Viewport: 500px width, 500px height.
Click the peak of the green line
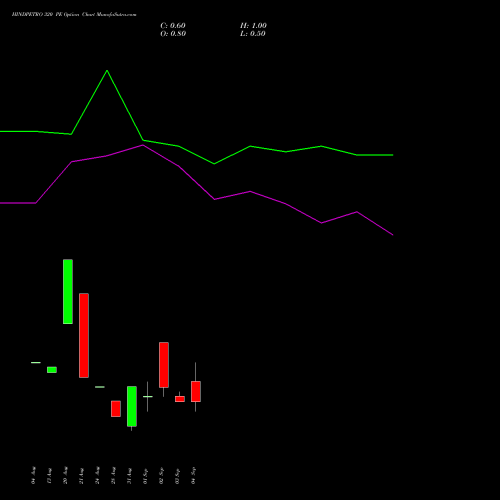(107, 71)
